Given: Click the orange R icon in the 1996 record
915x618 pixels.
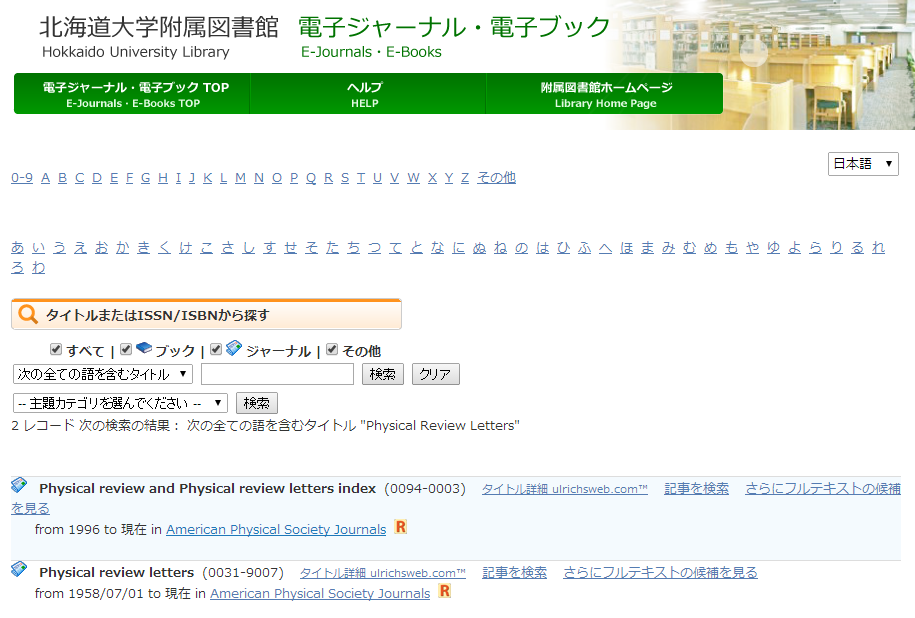Looking at the screenshot, I should (x=400, y=527).
